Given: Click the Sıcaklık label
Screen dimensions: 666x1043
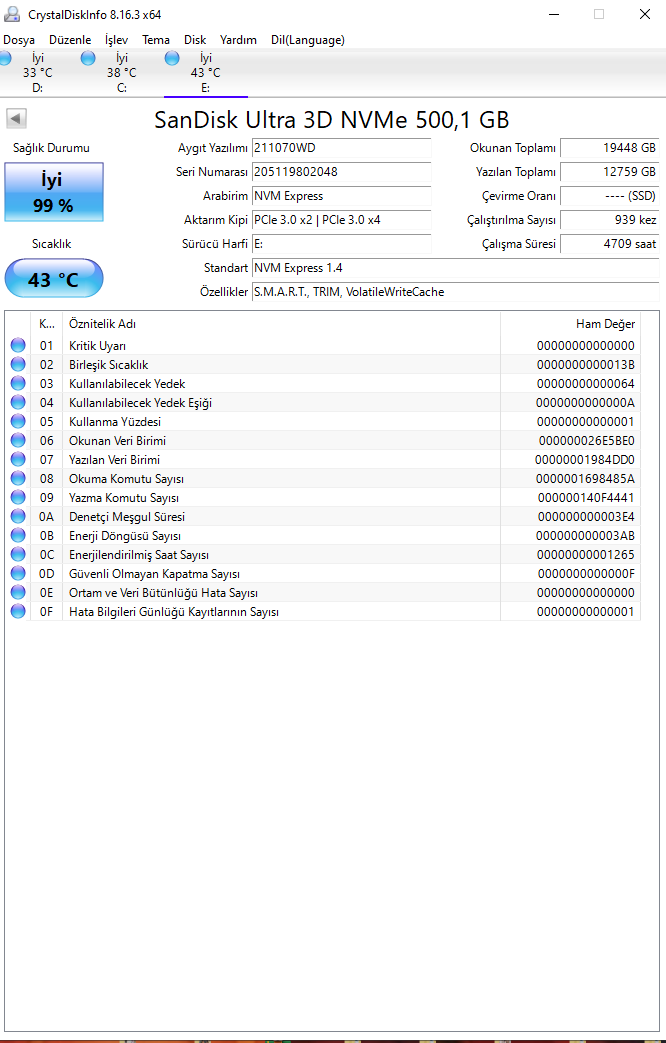Looking at the screenshot, I should [51, 243].
